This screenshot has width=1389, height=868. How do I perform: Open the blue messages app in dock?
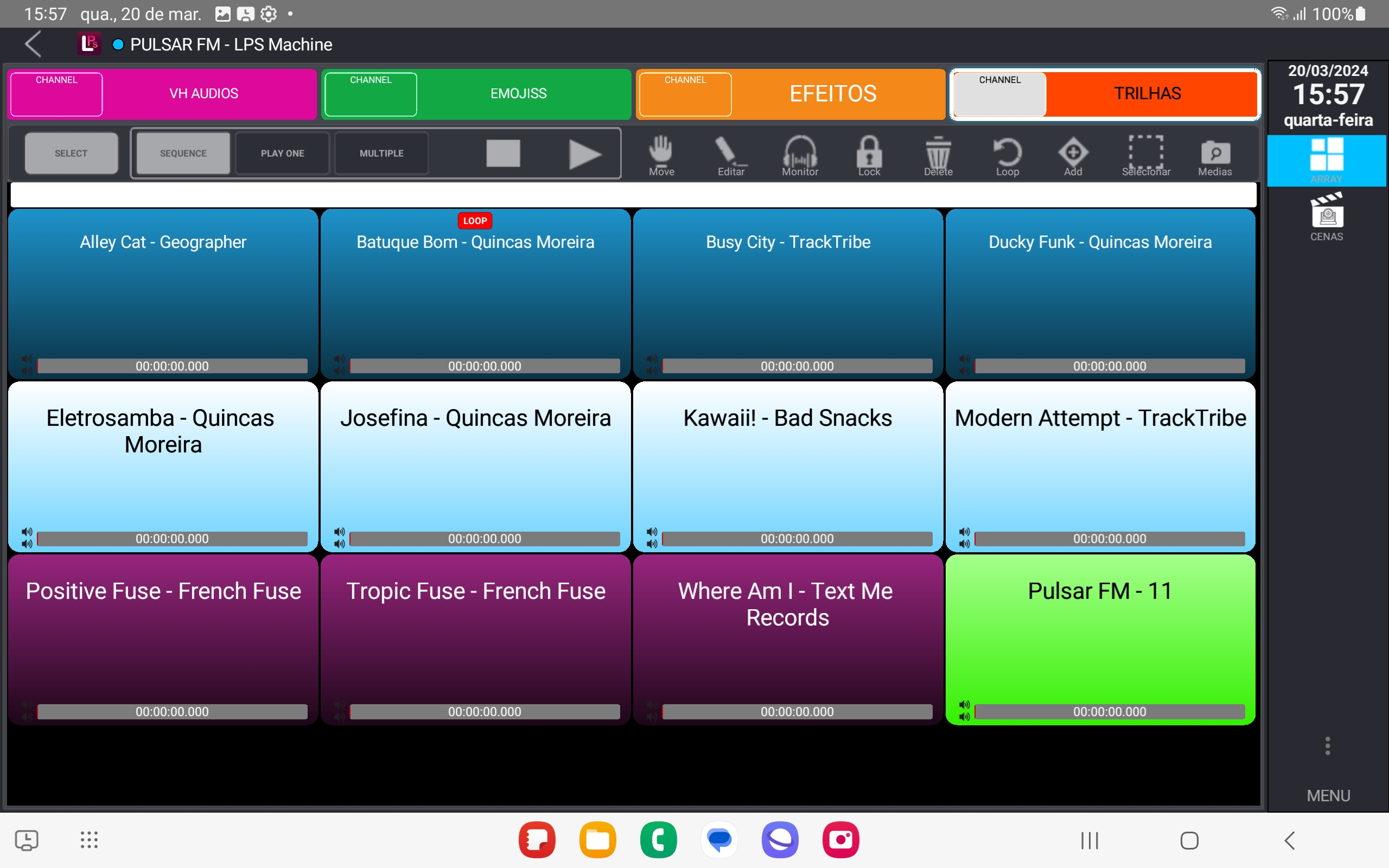point(719,840)
